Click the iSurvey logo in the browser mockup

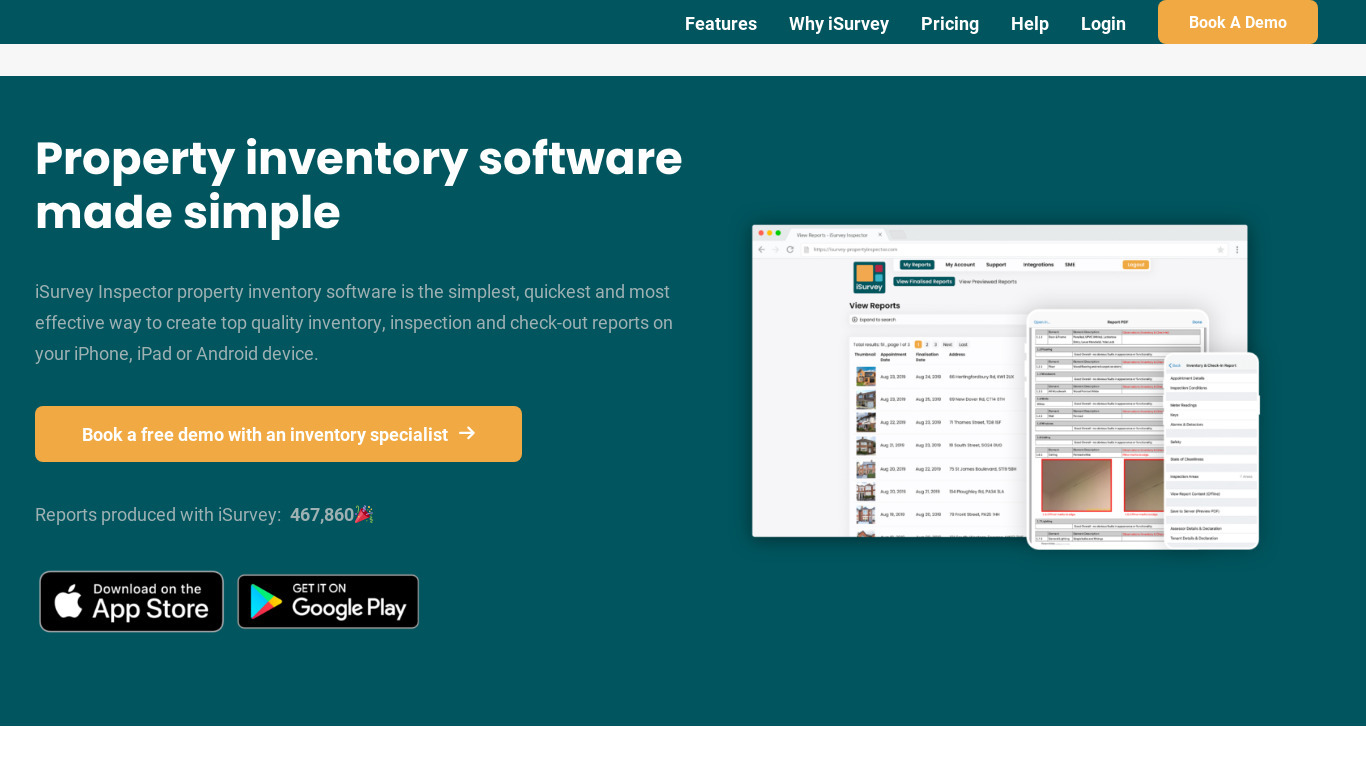(869, 277)
